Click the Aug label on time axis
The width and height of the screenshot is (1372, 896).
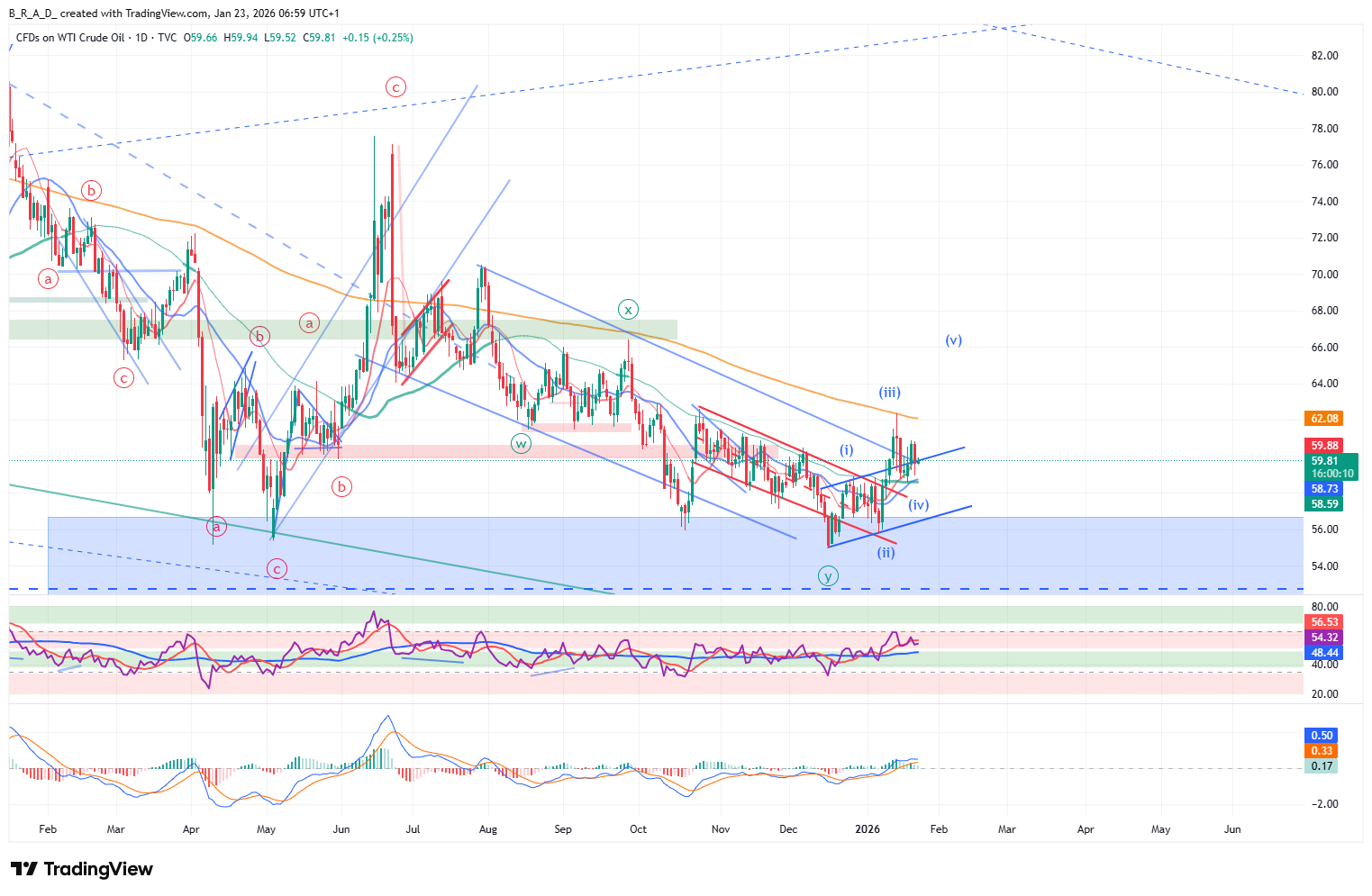pos(487,829)
